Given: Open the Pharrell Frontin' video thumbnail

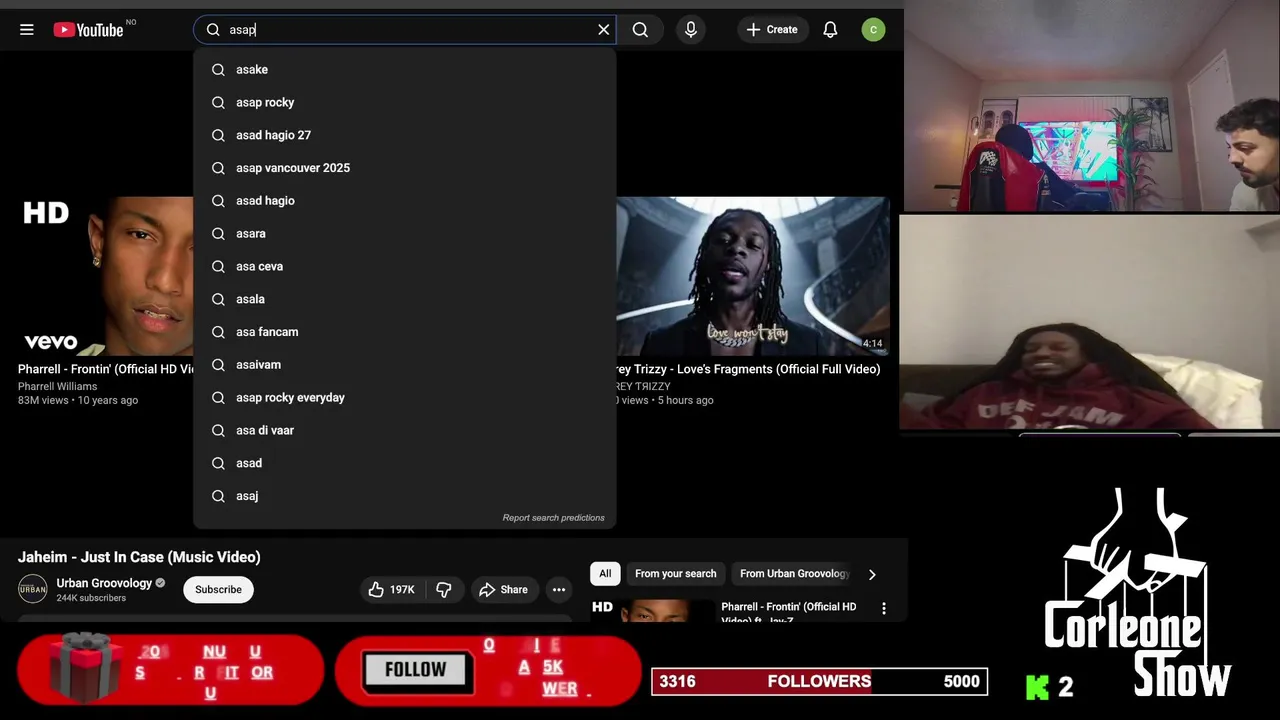Looking at the screenshot, I should (105, 275).
